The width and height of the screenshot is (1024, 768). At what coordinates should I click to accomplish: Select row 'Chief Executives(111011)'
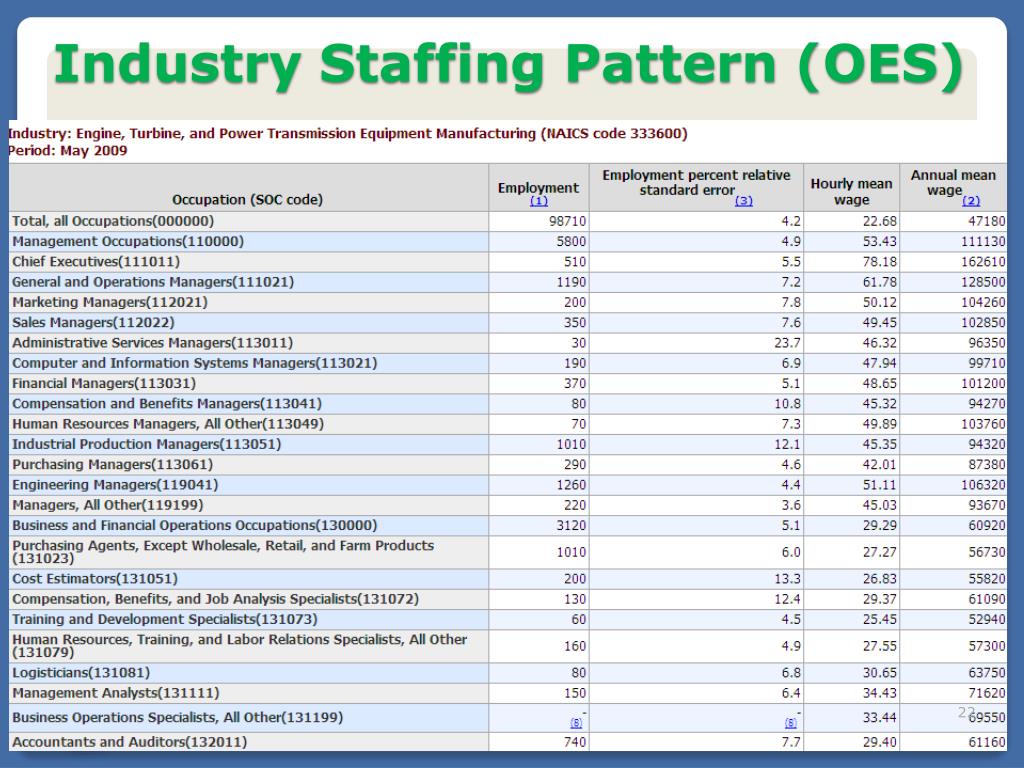[507, 262]
